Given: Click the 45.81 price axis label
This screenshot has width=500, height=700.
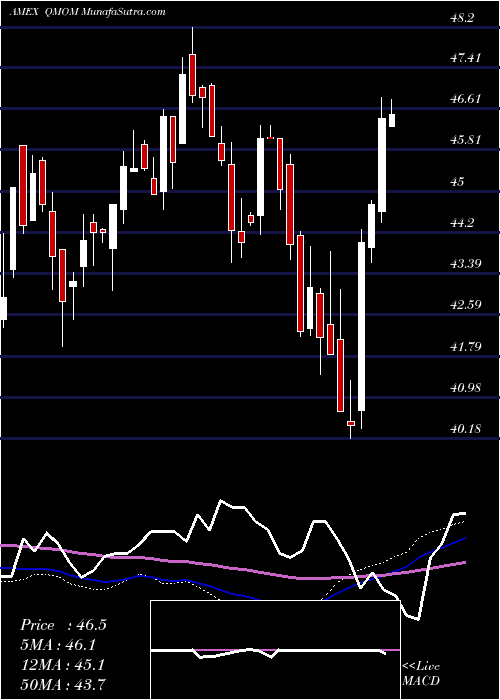Looking at the screenshot, I should click(466, 140).
